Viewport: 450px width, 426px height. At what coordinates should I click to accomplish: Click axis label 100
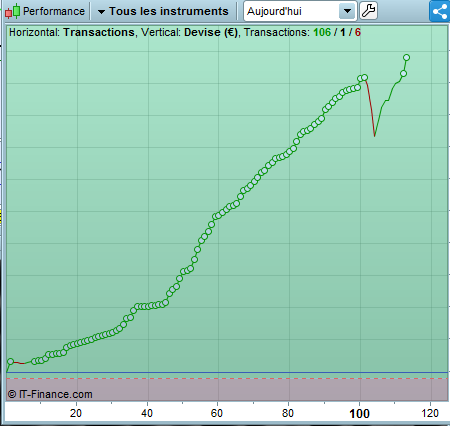tap(359, 414)
